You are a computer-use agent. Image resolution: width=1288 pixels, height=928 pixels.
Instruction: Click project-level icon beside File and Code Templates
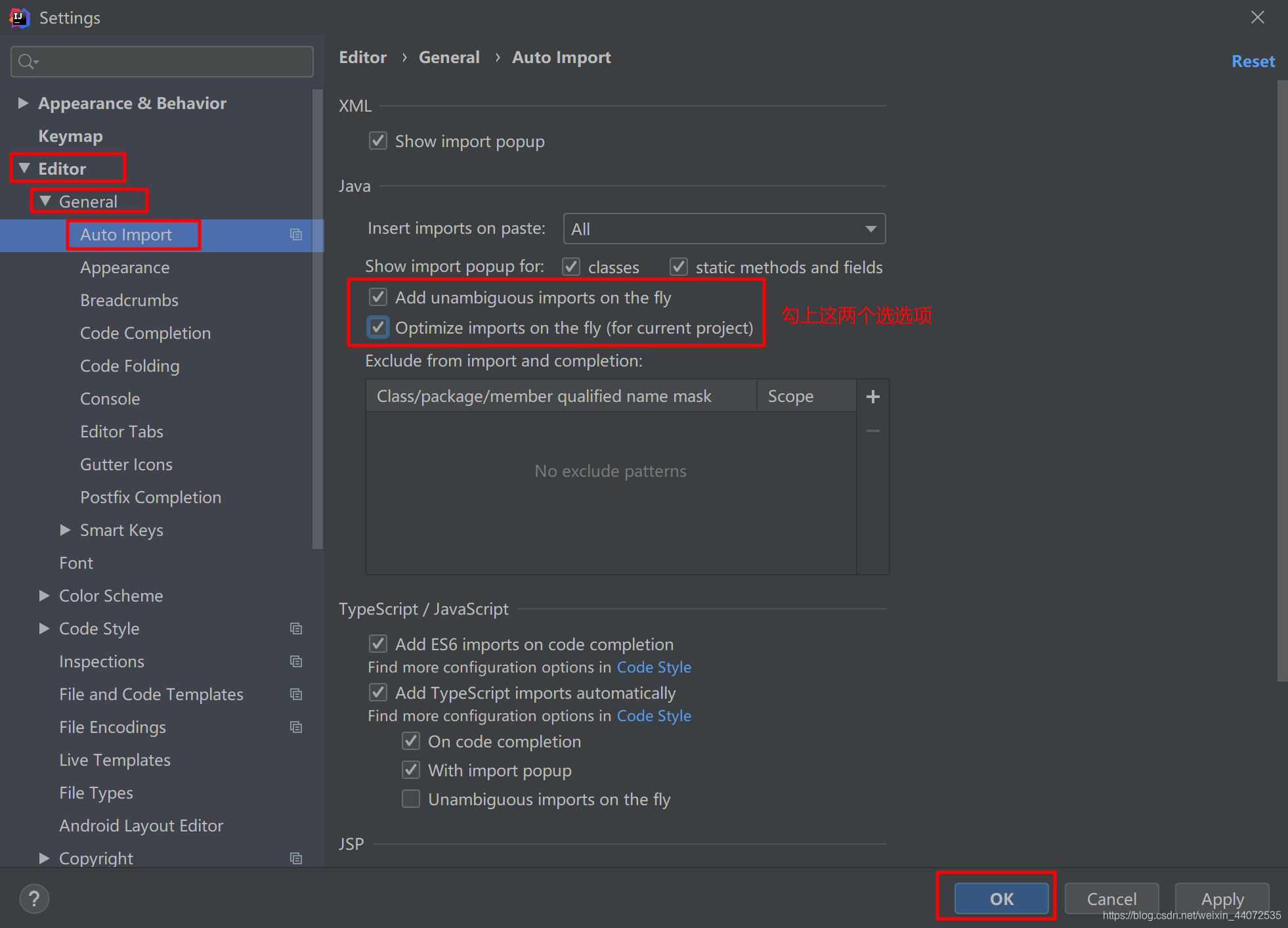coord(296,695)
